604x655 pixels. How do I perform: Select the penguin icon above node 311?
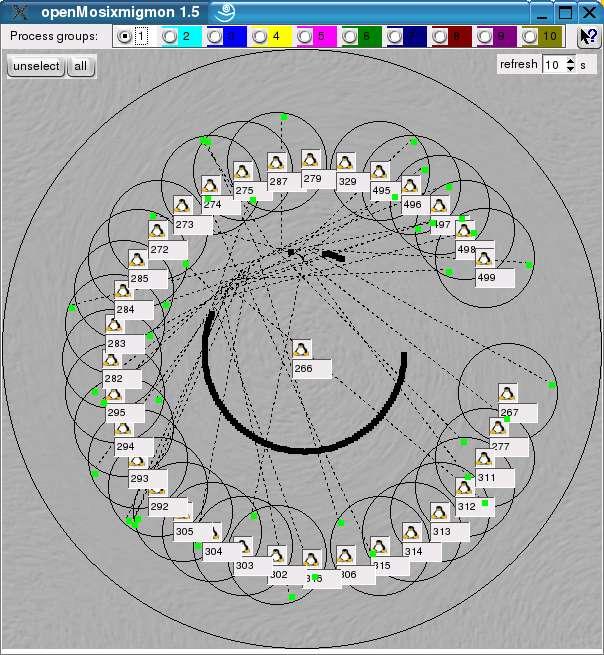click(x=485, y=458)
